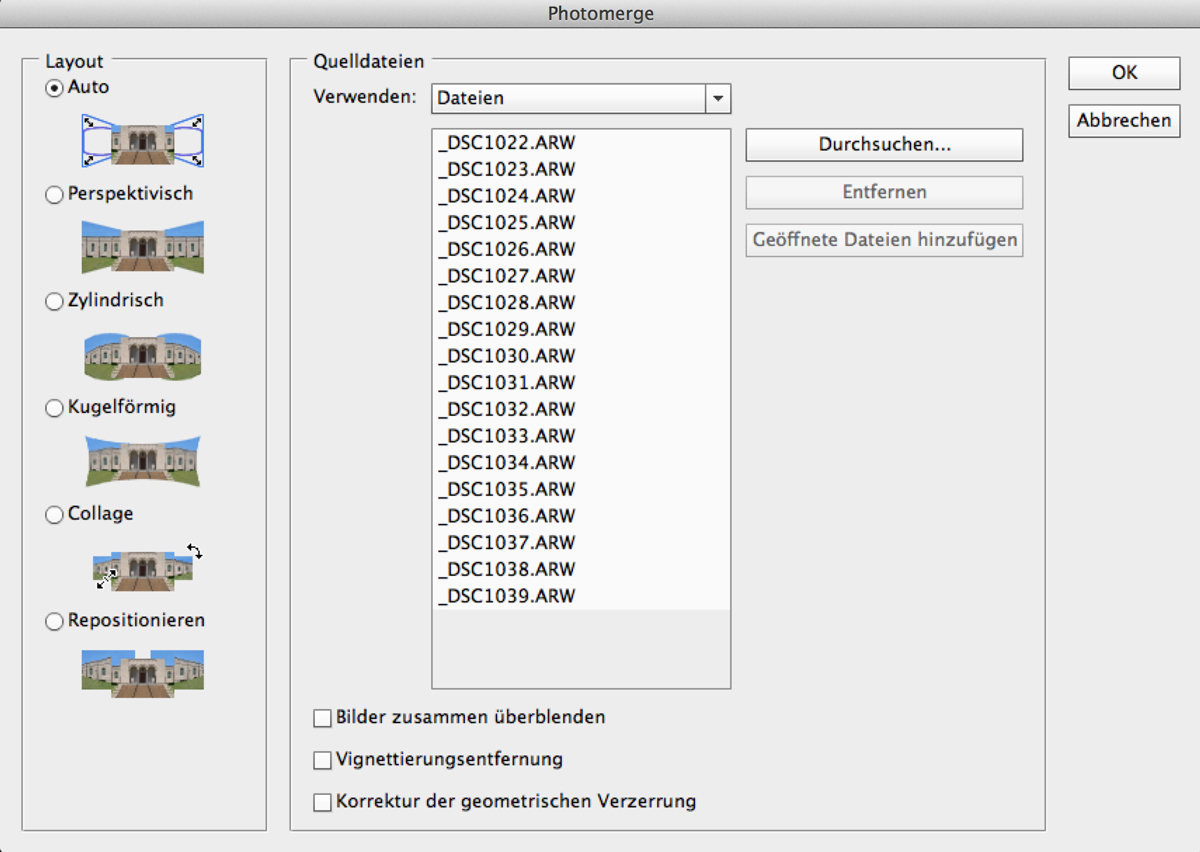Tick the Vignettierungsentfernung checkbox

coord(322,760)
